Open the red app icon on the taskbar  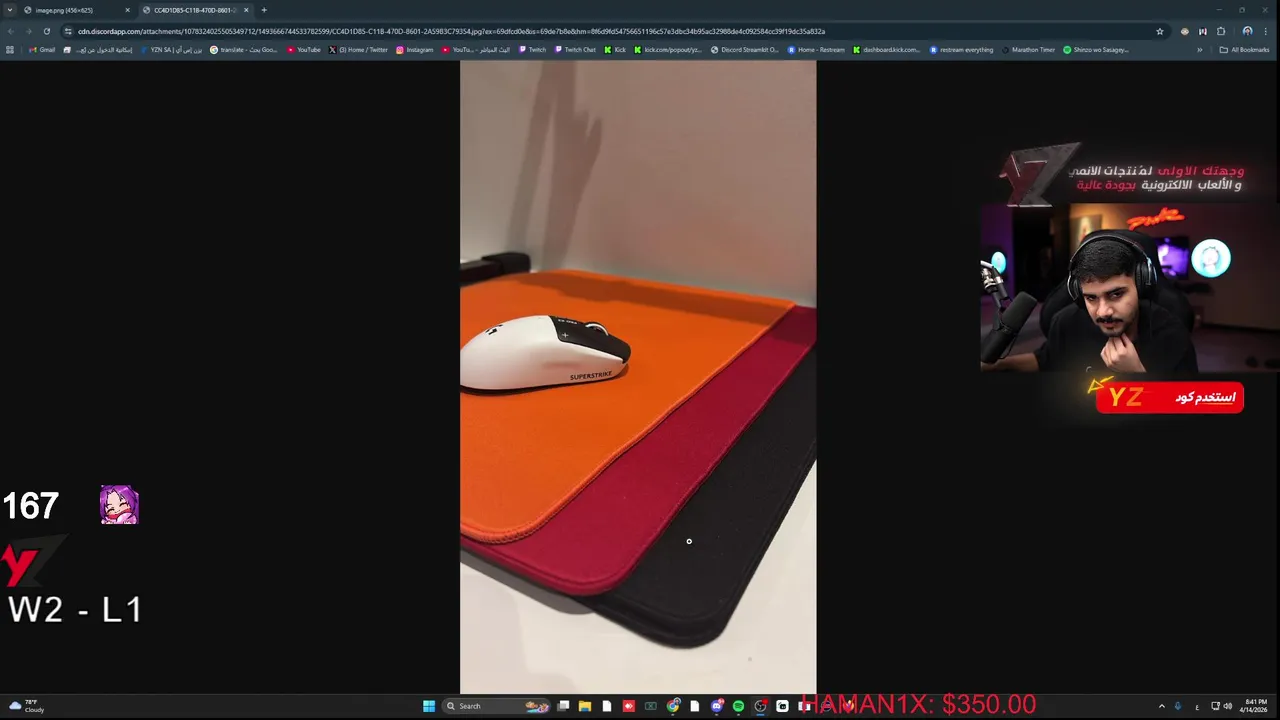(x=629, y=706)
